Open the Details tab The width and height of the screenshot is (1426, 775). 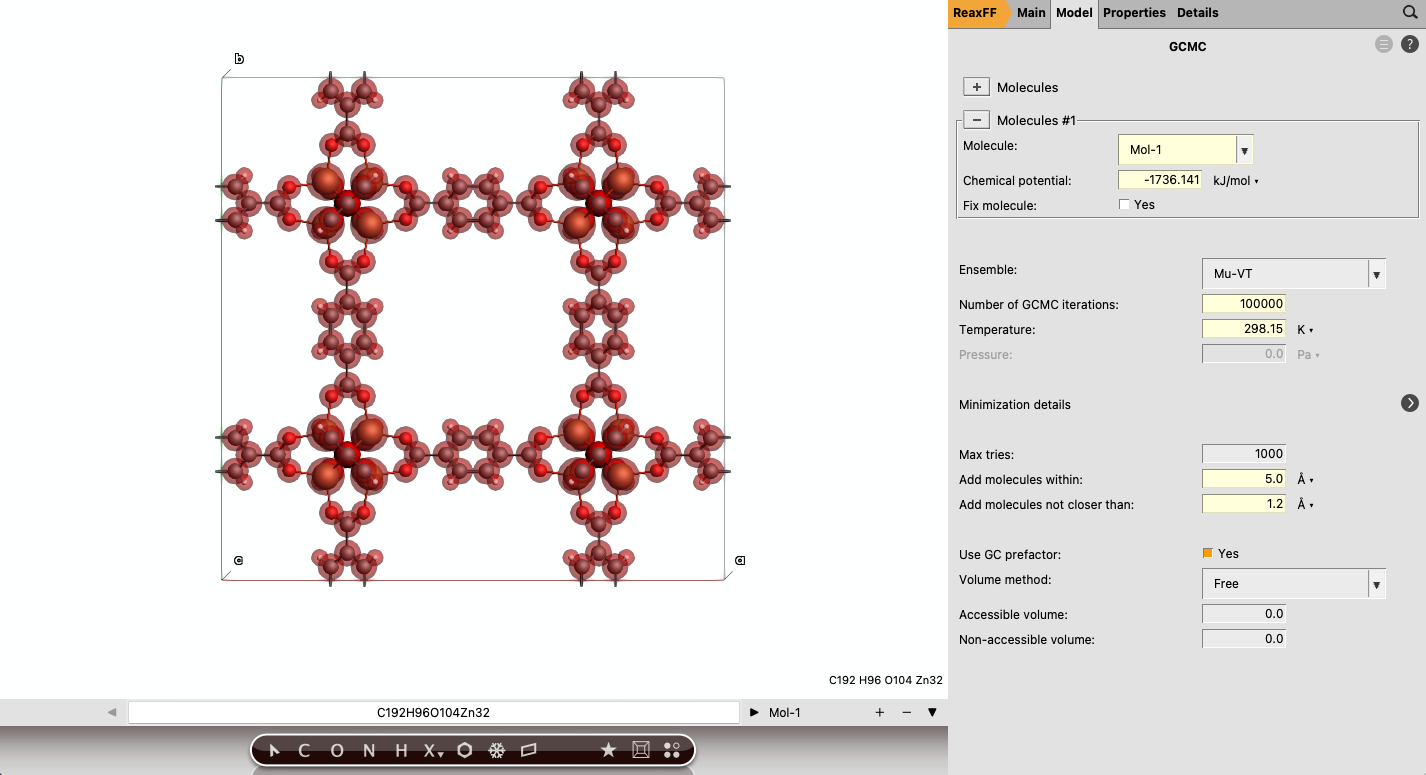click(1198, 13)
